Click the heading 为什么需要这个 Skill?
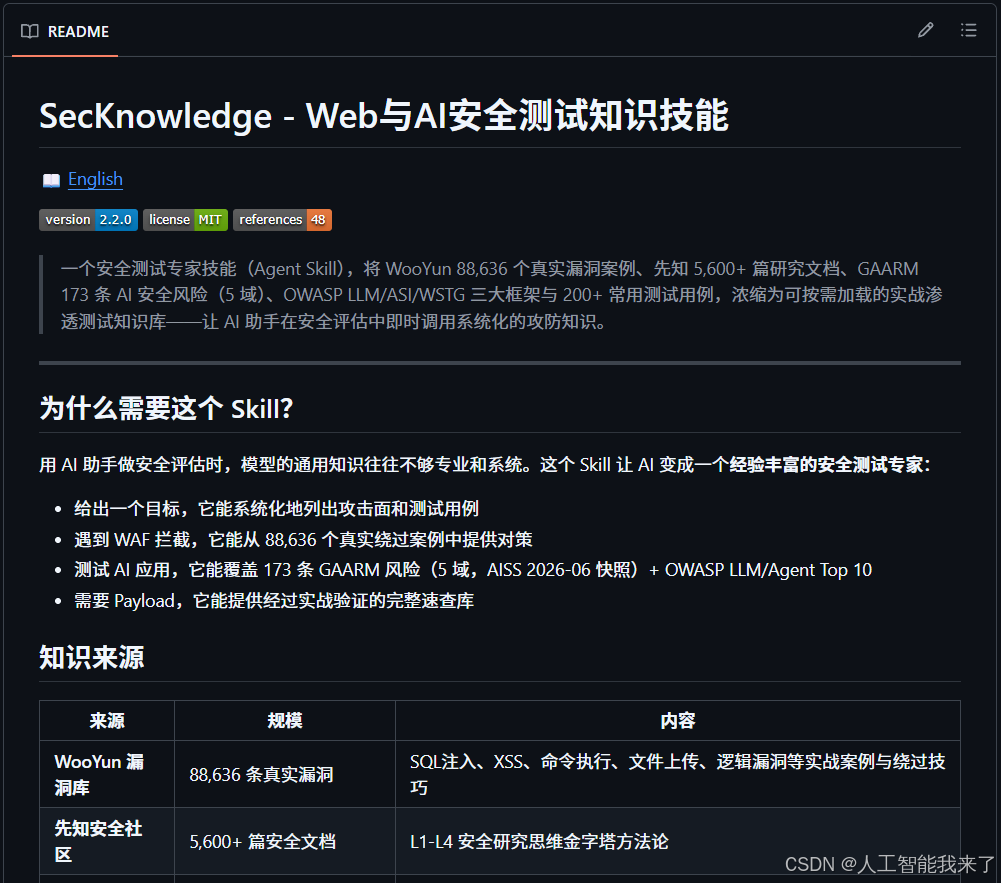 [166, 408]
